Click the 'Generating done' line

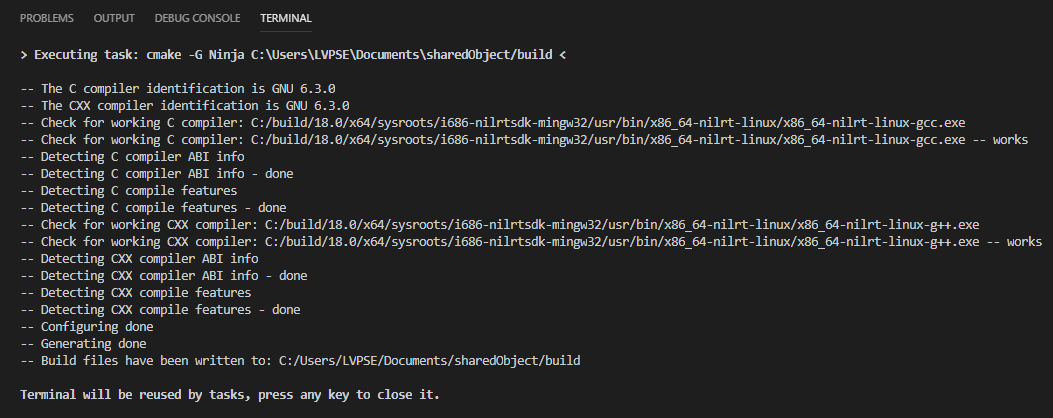[x=87, y=343]
